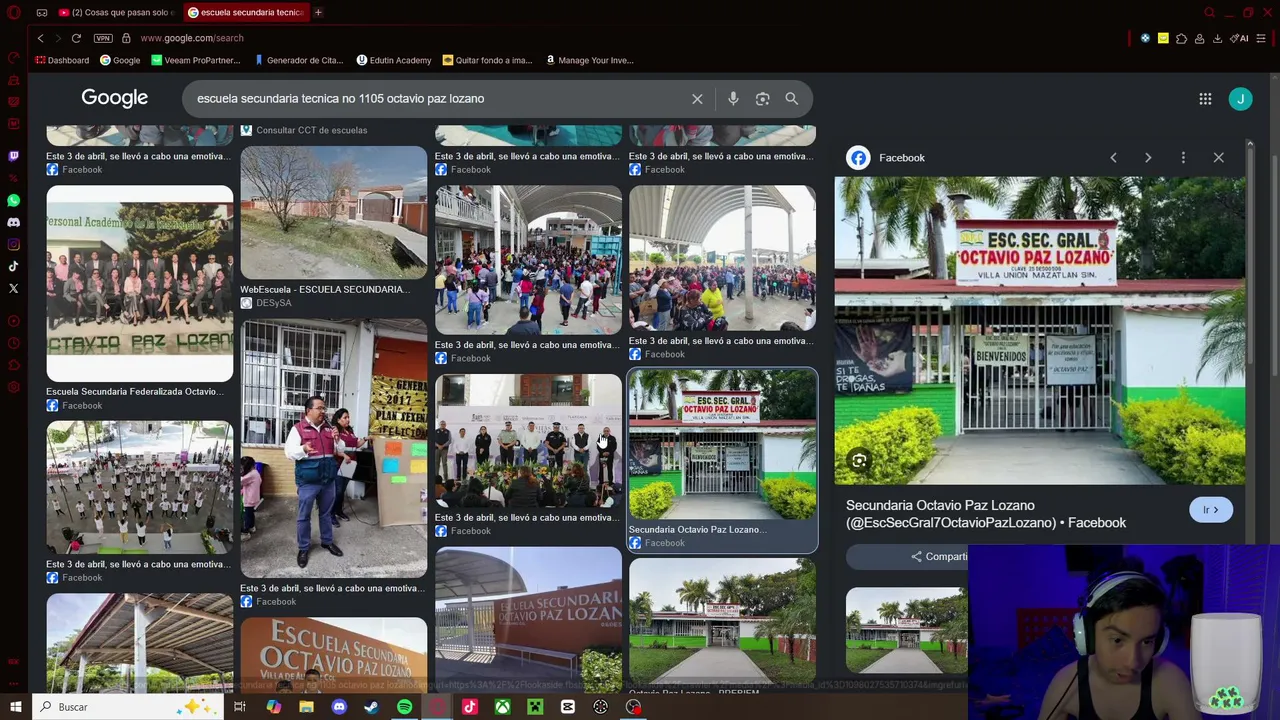The image size is (1280, 720).
Task: Go back in browser history
Action: [40, 38]
